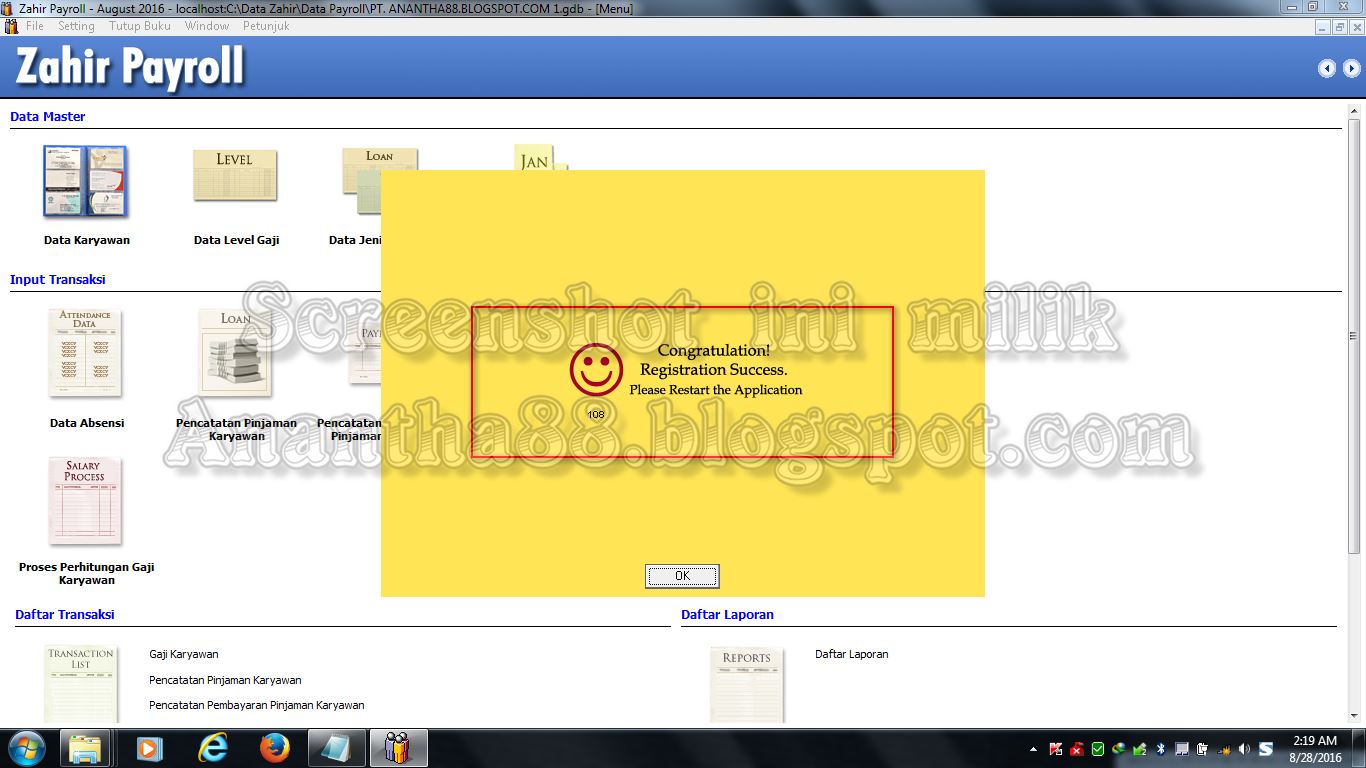This screenshot has width=1366, height=768.
Task: Click the Kaspersky tray icon
Action: pos(1056,749)
